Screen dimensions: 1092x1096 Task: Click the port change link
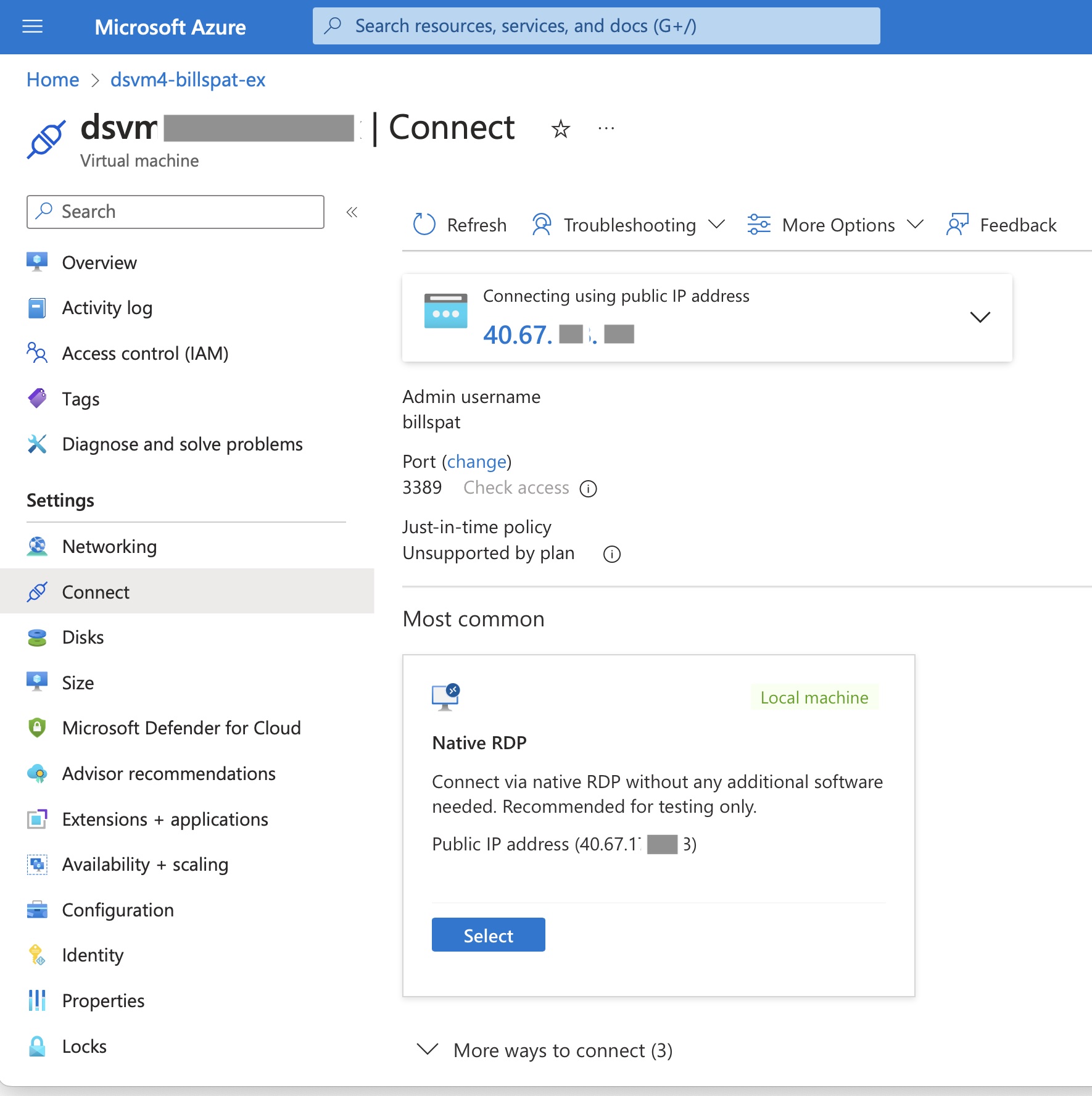pos(477,462)
